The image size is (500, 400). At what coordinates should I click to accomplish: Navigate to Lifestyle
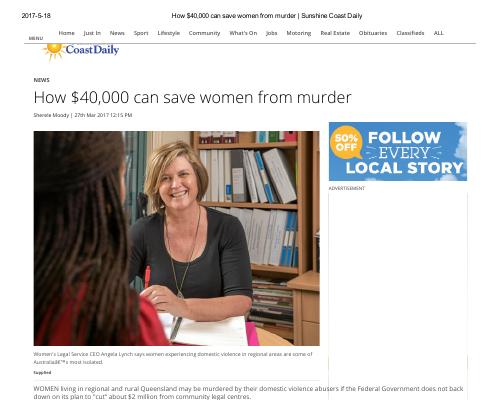click(x=168, y=33)
